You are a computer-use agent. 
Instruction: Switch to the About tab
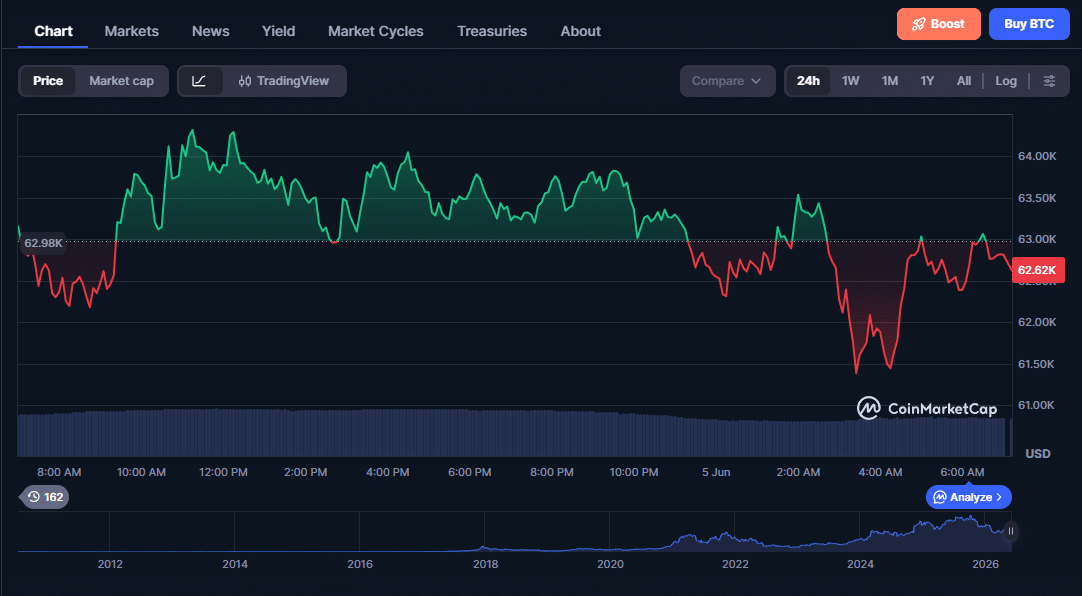click(580, 31)
